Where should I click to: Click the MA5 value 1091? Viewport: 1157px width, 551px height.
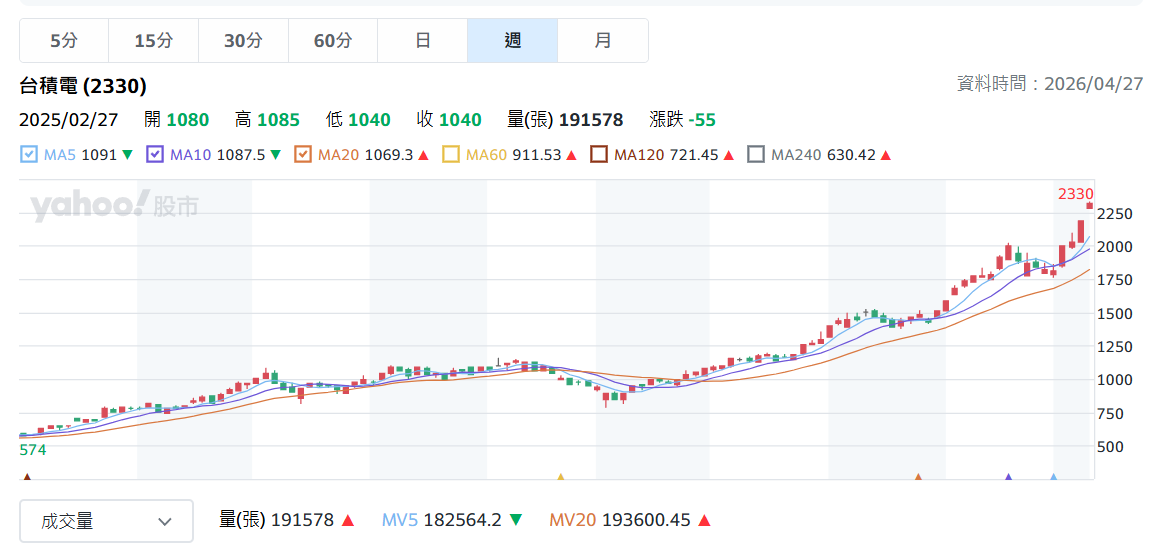tap(99, 155)
